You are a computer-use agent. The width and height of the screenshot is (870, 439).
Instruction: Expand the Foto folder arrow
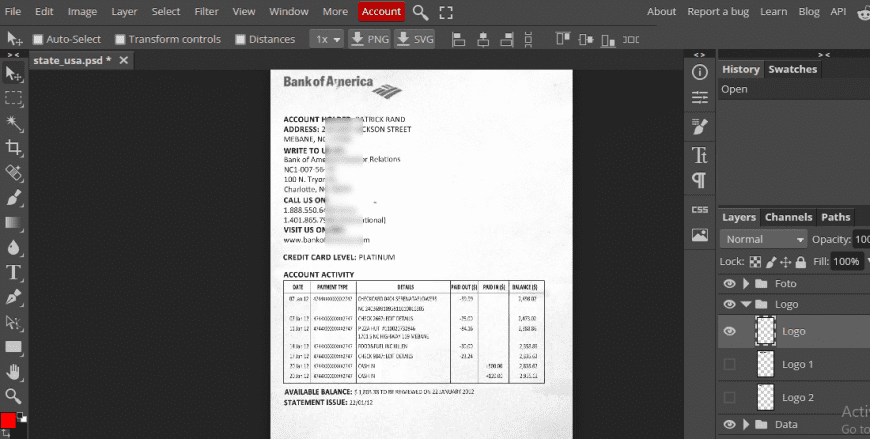tap(746, 284)
